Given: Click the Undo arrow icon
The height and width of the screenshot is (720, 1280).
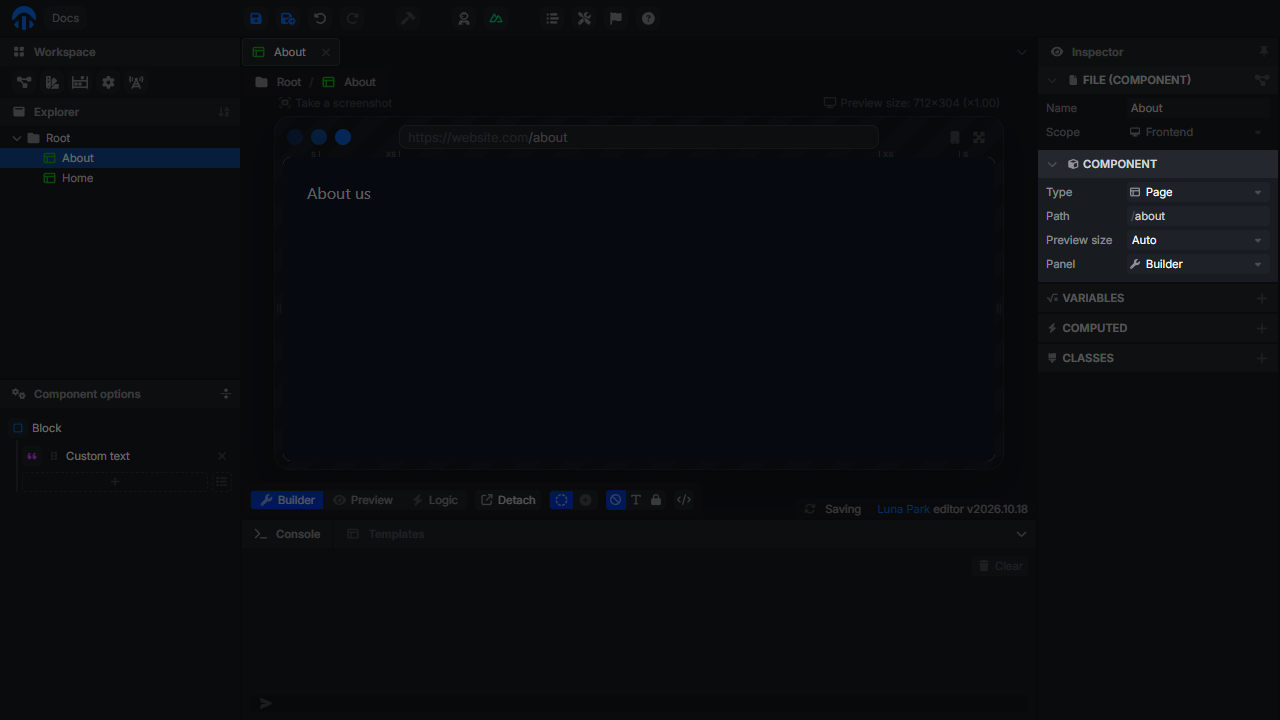Looking at the screenshot, I should (320, 18).
